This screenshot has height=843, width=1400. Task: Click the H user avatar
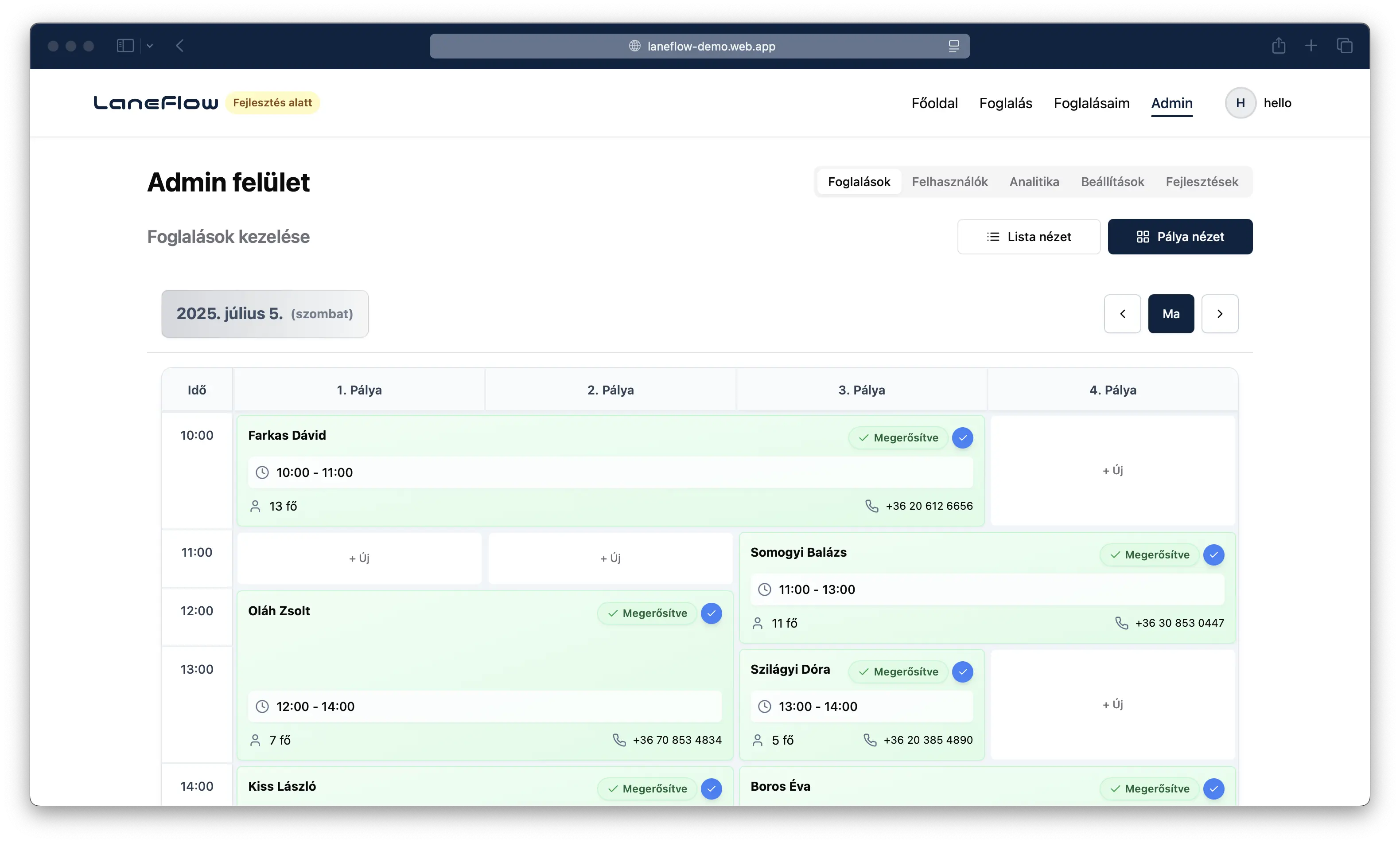pyautogui.click(x=1240, y=103)
